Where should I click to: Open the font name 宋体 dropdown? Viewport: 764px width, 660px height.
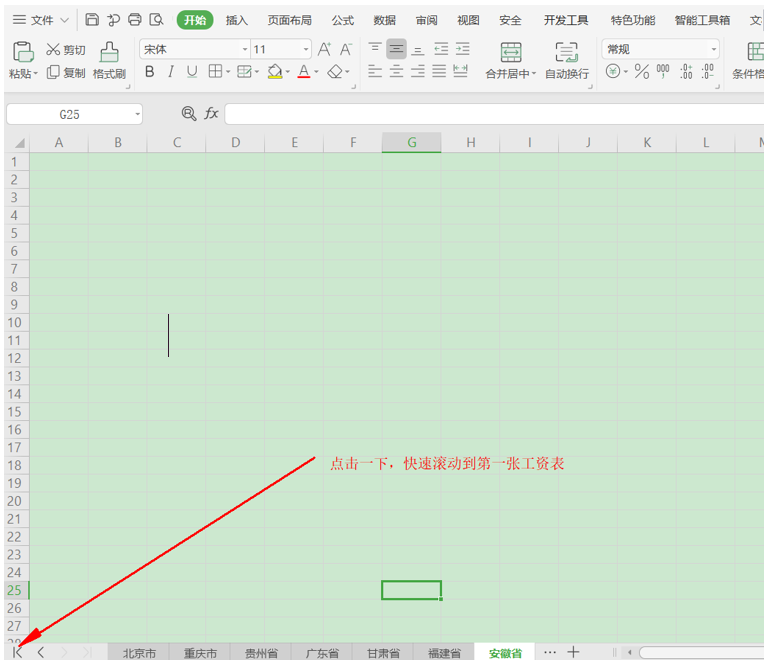[245, 49]
